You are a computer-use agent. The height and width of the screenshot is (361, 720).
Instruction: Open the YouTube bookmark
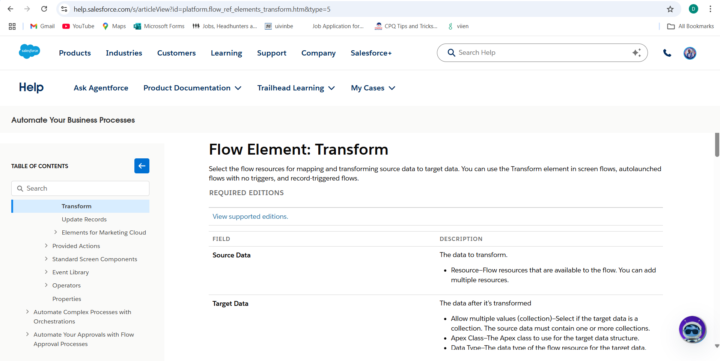78,26
